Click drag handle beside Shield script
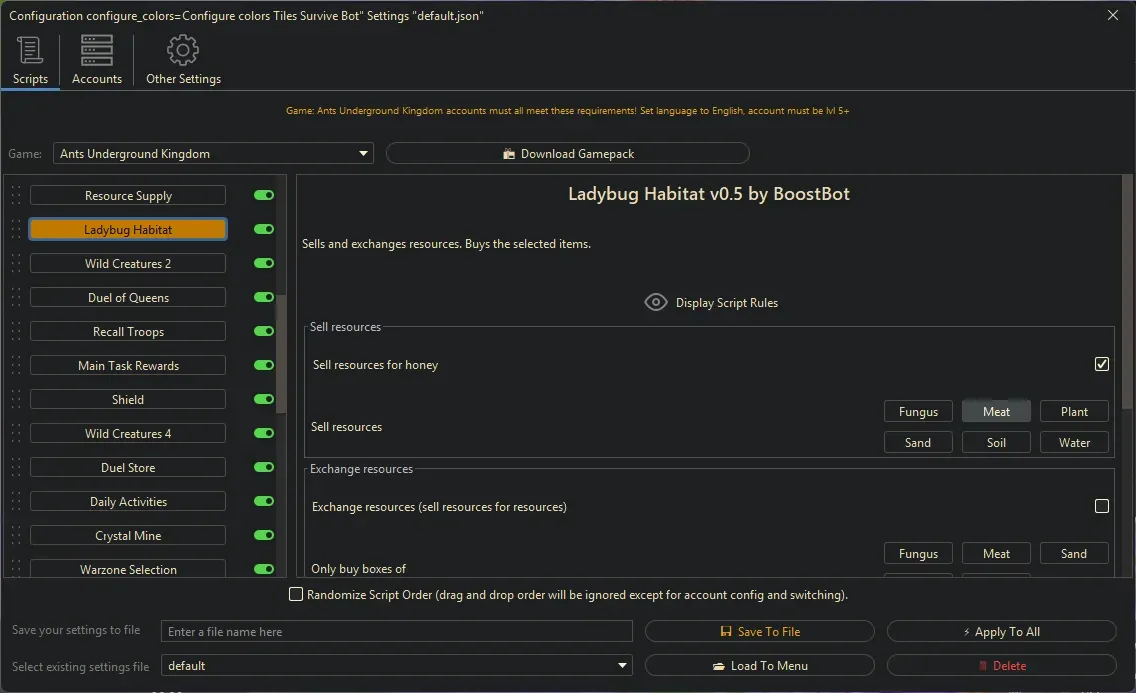Screen dimensions: 1136x693 [16, 400]
